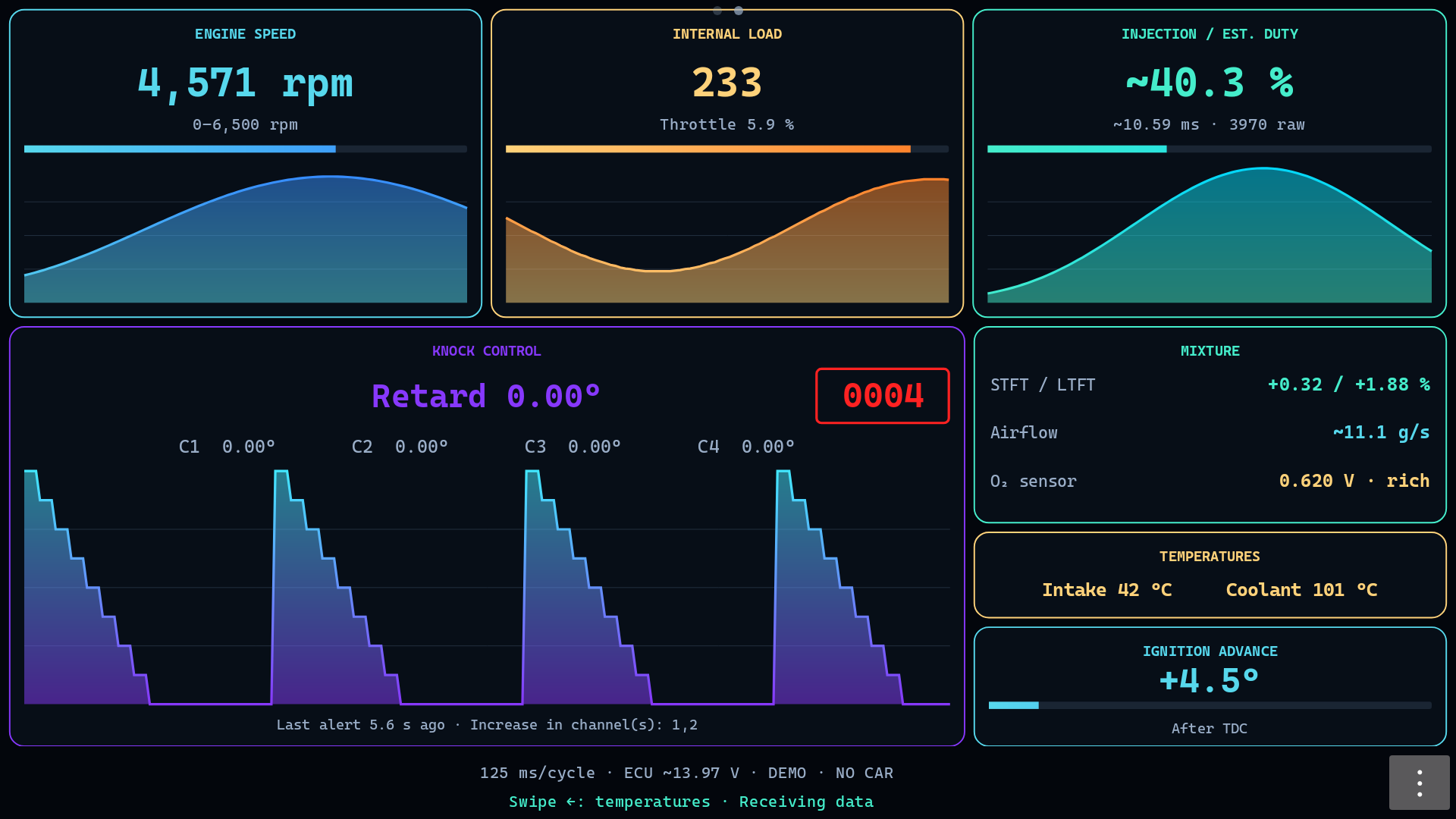Click the Retard 0.00° reading
Image resolution: width=1456 pixels, height=819 pixels.
click(487, 397)
